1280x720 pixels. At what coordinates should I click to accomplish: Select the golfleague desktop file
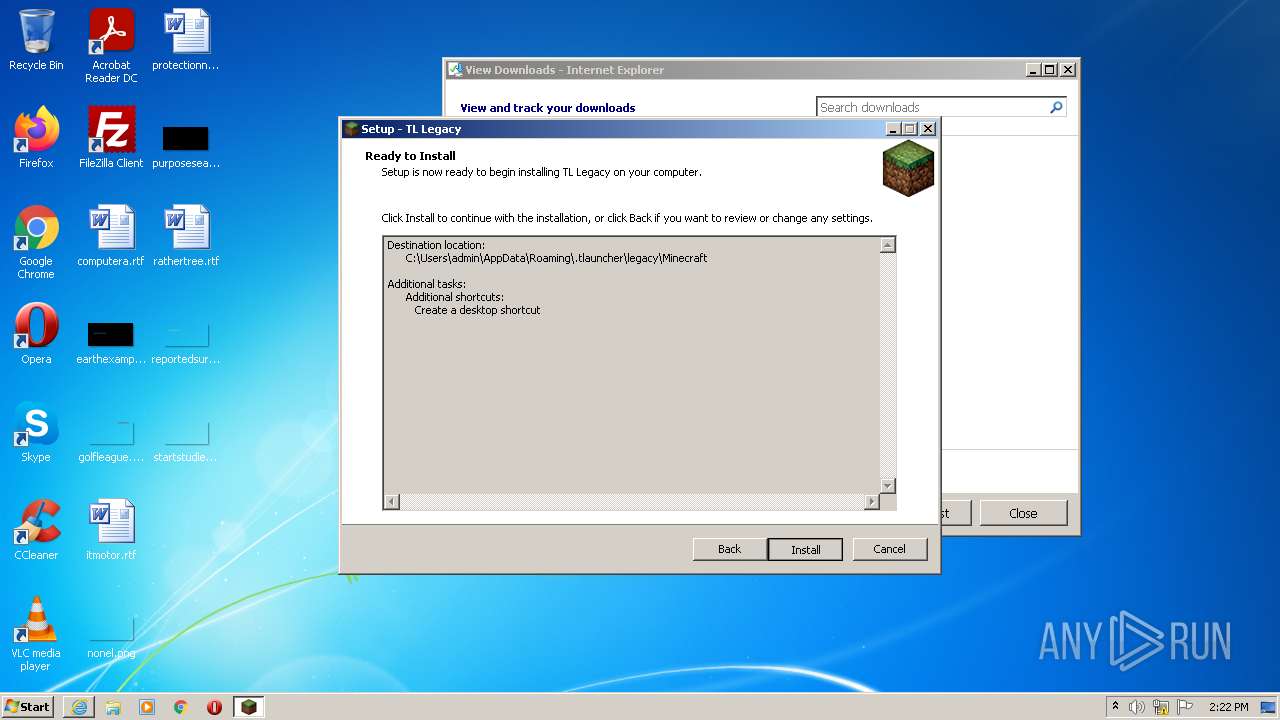[x=111, y=439]
